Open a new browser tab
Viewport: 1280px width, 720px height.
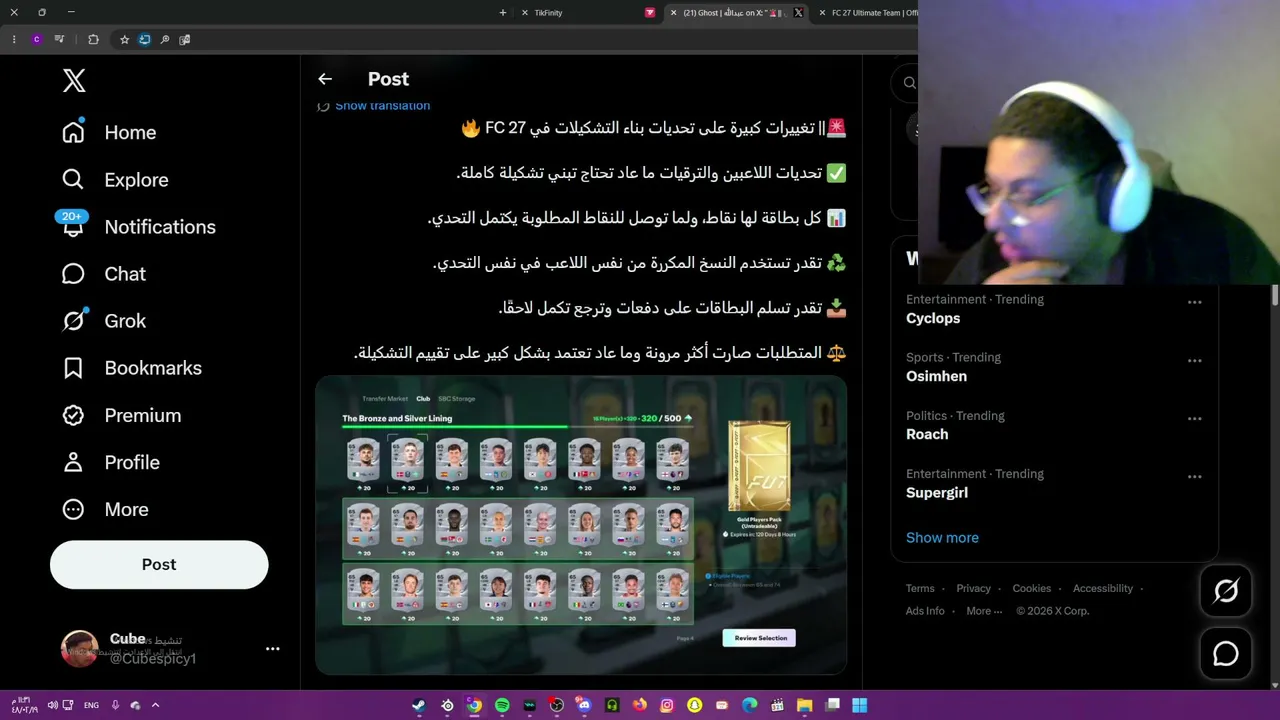pos(503,13)
